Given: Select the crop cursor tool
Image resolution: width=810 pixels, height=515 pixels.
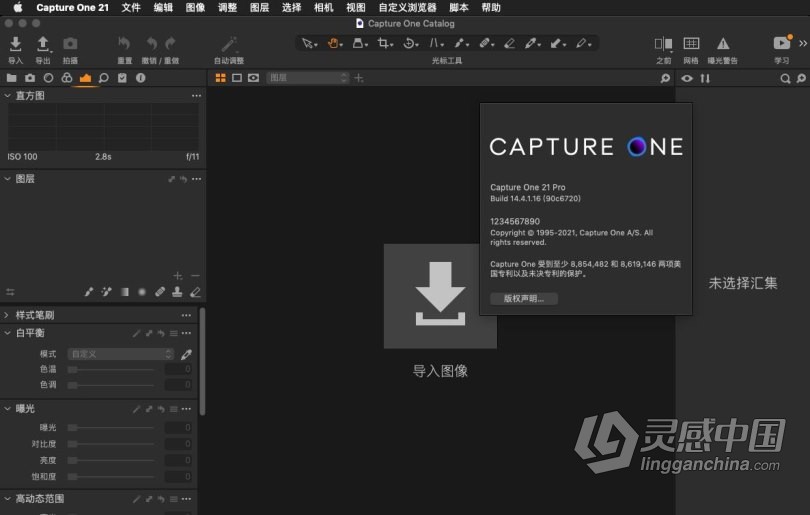Looking at the screenshot, I should (x=384, y=43).
